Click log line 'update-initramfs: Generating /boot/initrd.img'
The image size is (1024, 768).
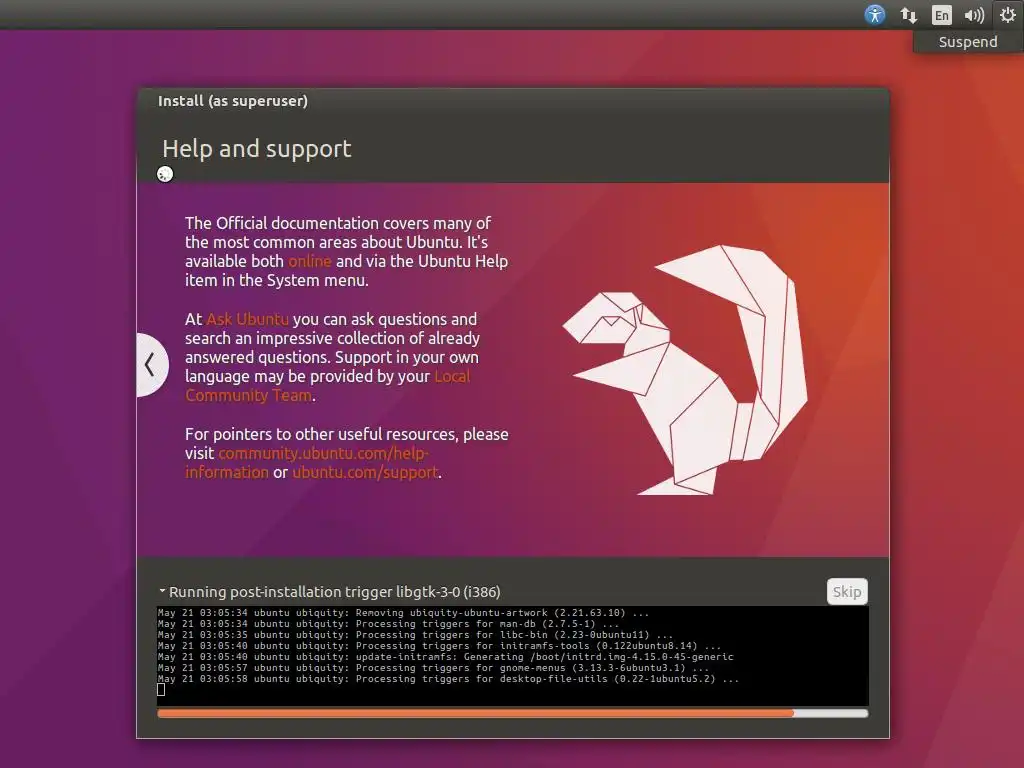445,657
